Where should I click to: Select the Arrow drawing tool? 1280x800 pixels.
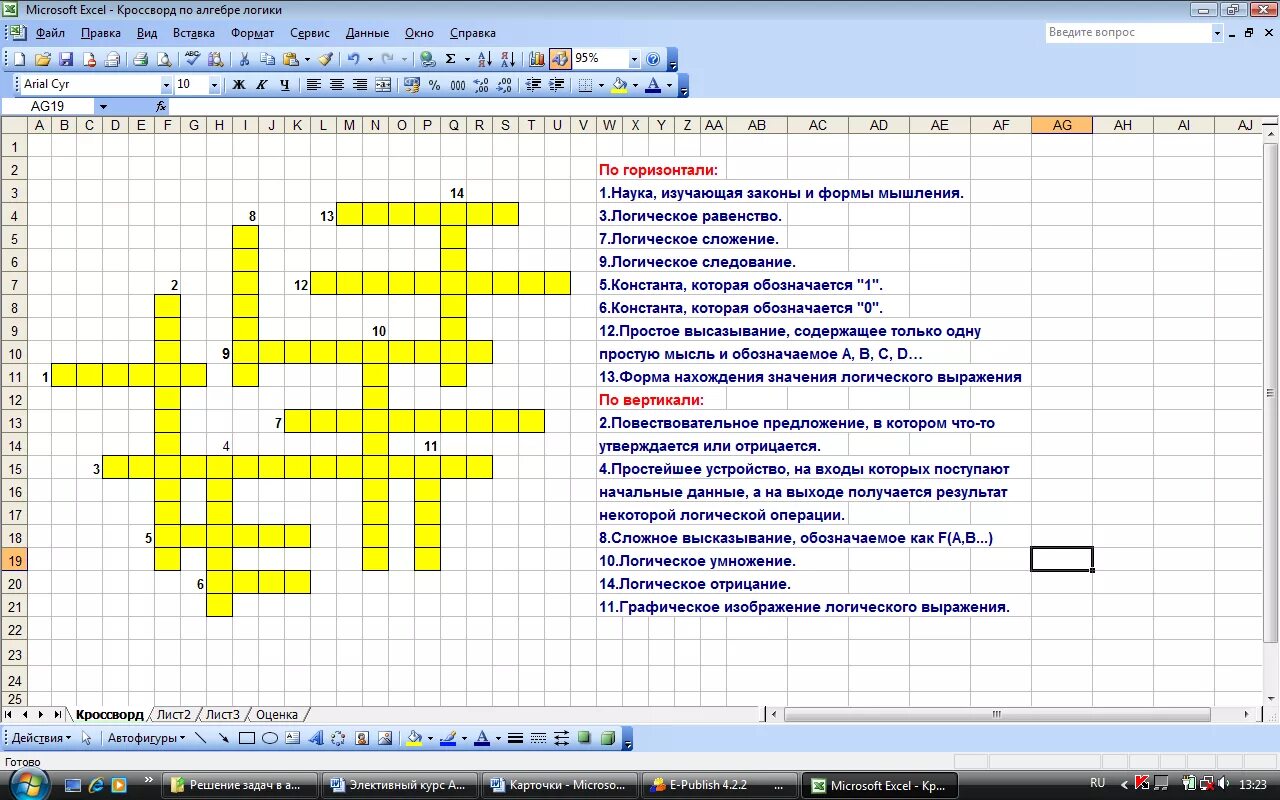click(x=224, y=739)
